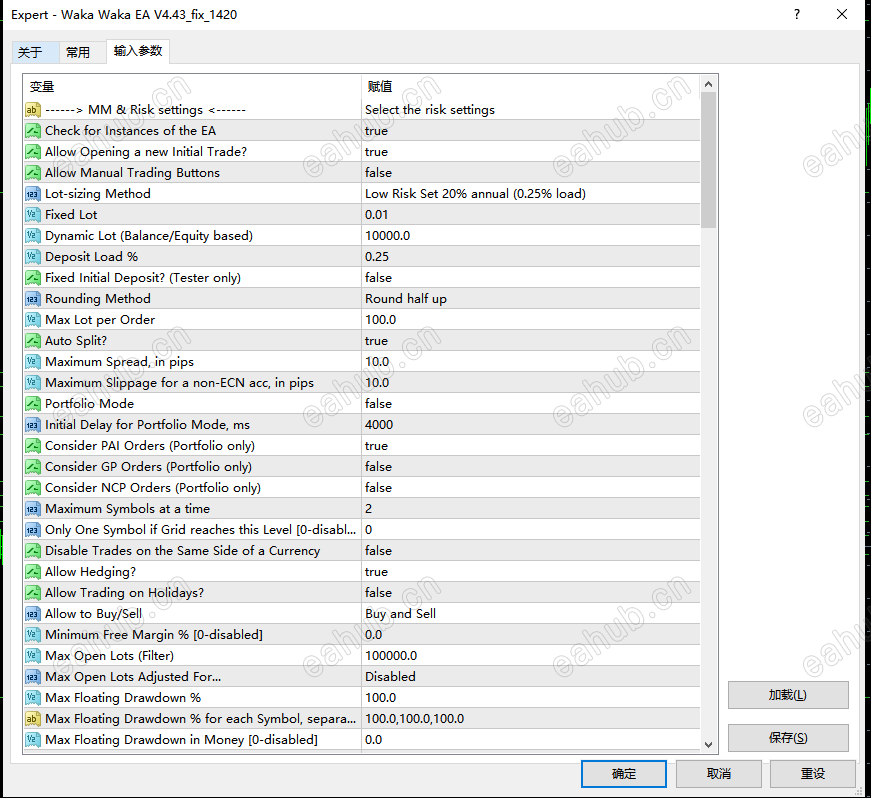
Task: Click the icon beside Allow Hedging?
Action: pyautogui.click(x=33, y=572)
